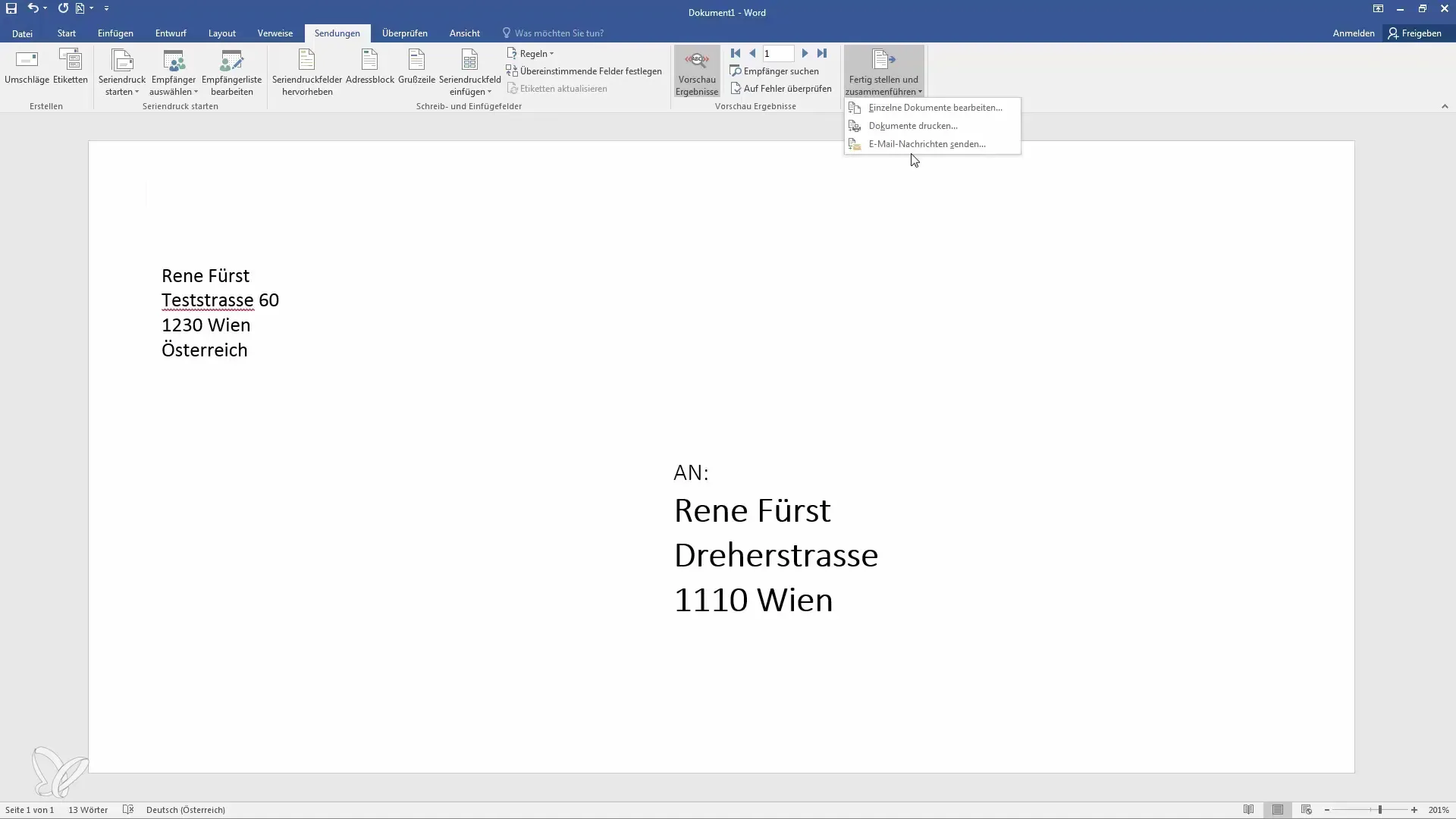Click Etiketten aktualisieren toggle option
The height and width of the screenshot is (819, 1456).
click(x=557, y=88)
